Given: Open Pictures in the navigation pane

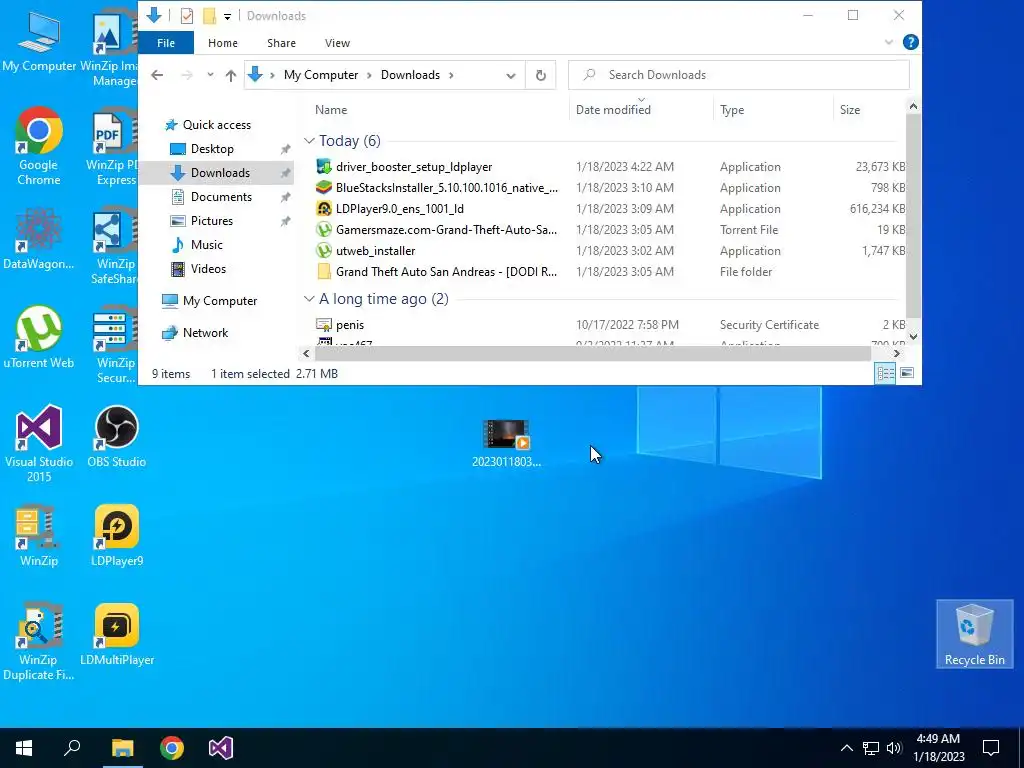Looking at the screenshot, I should click(212, 221).
